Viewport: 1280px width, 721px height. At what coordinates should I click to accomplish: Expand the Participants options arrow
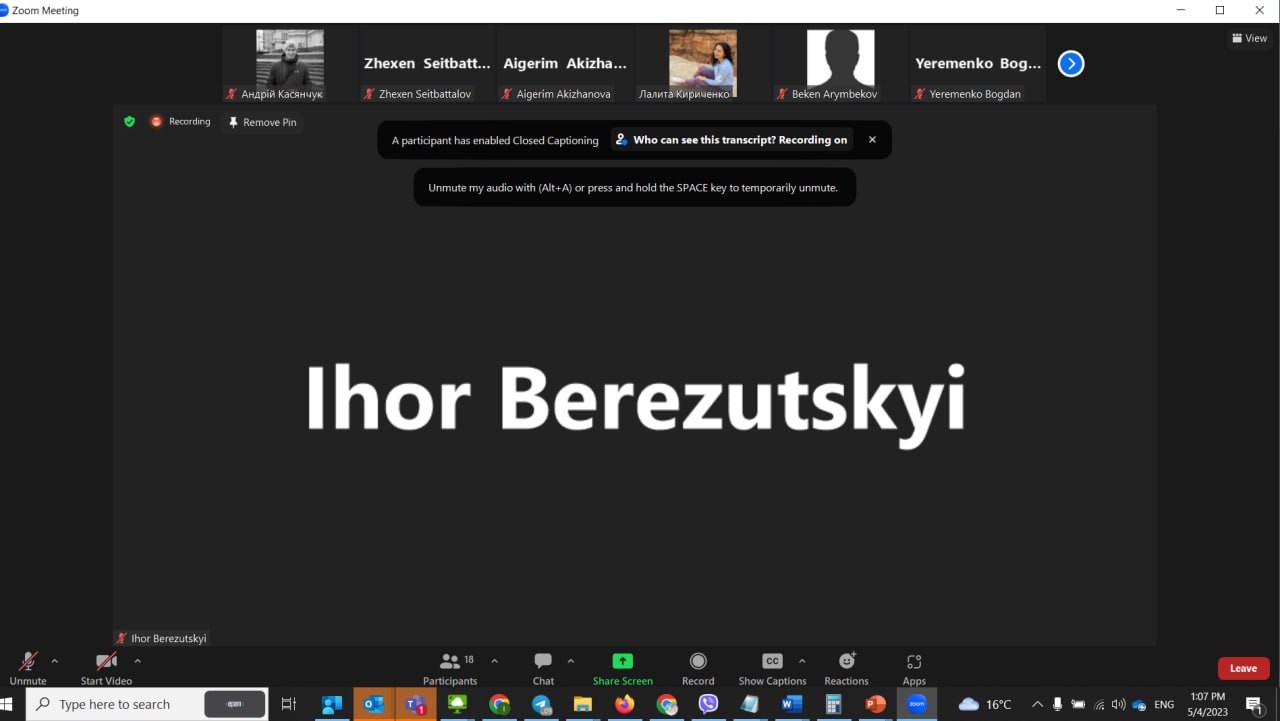coord(494,661)
